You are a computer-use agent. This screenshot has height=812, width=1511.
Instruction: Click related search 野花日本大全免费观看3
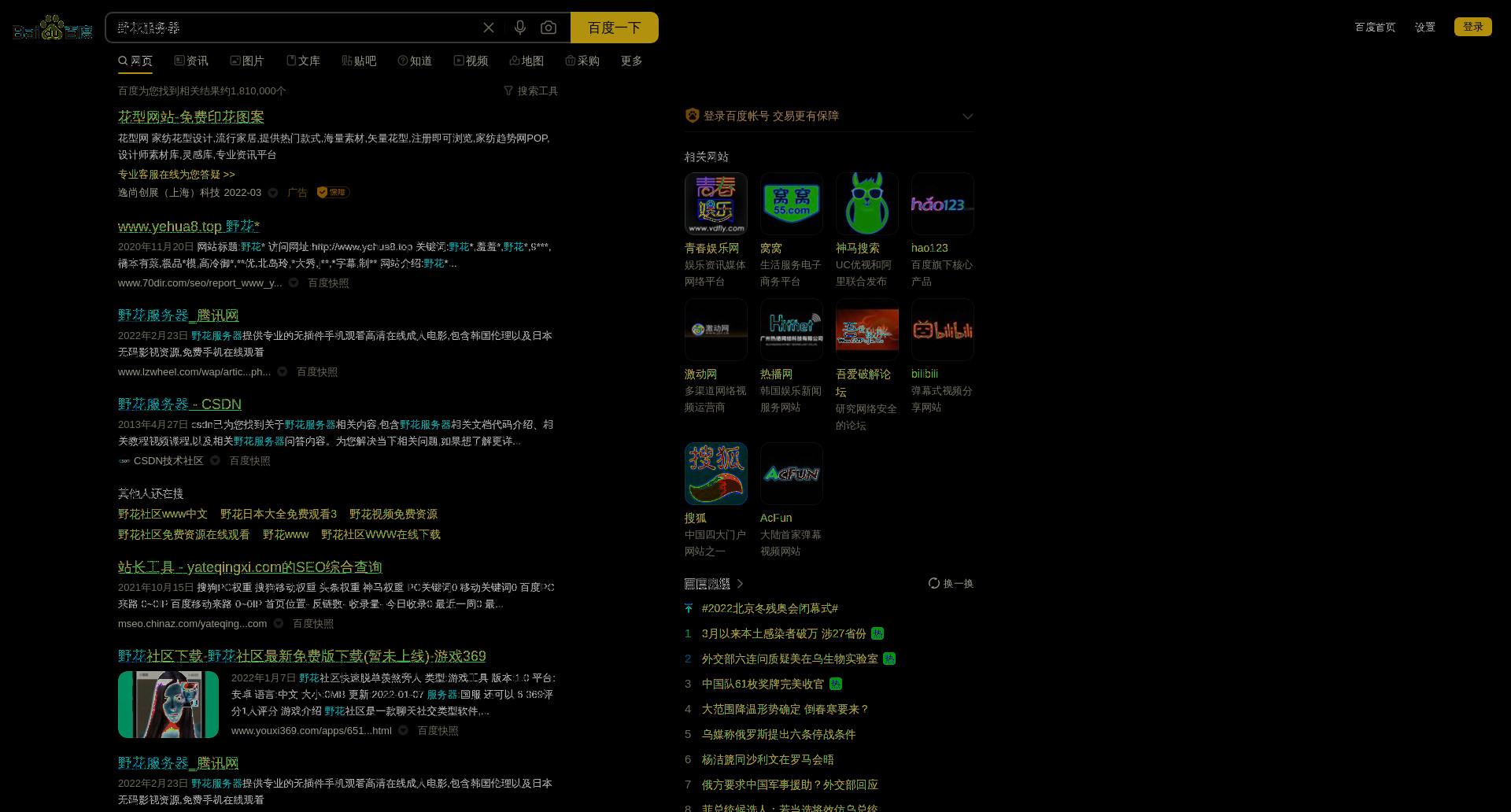click(279, 515)
